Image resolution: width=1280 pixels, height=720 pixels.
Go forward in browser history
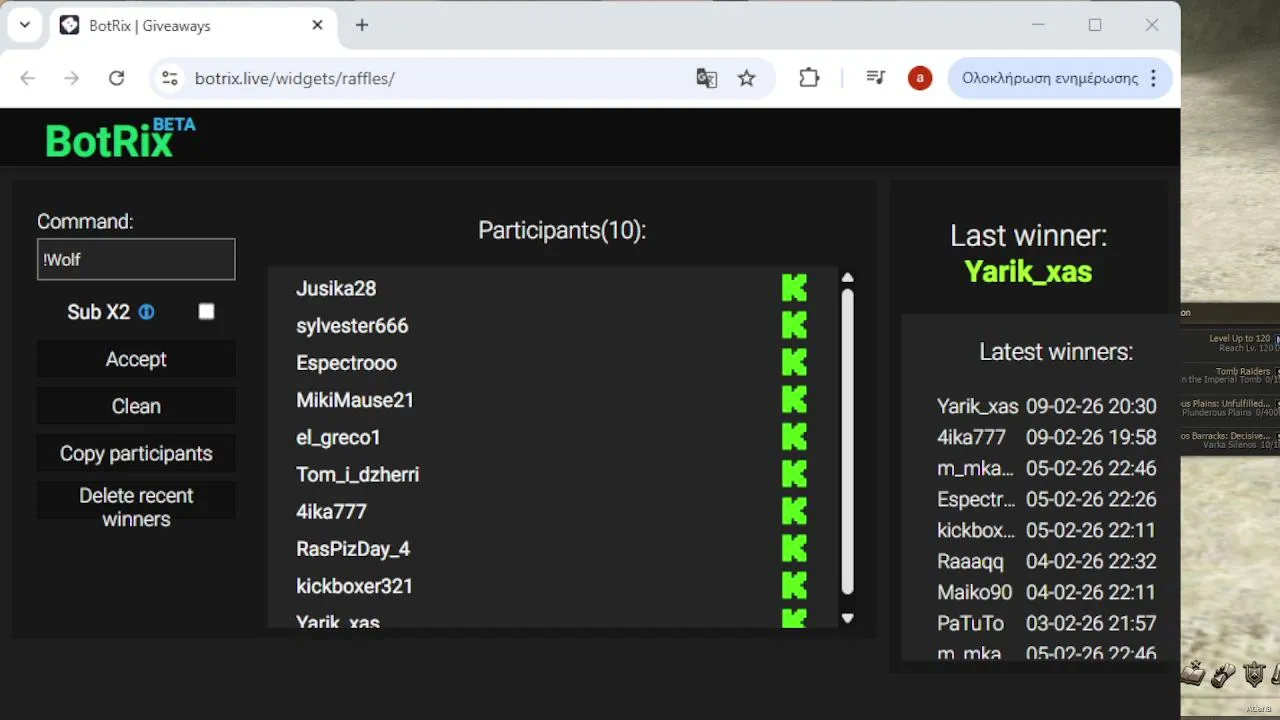[71, 78]
